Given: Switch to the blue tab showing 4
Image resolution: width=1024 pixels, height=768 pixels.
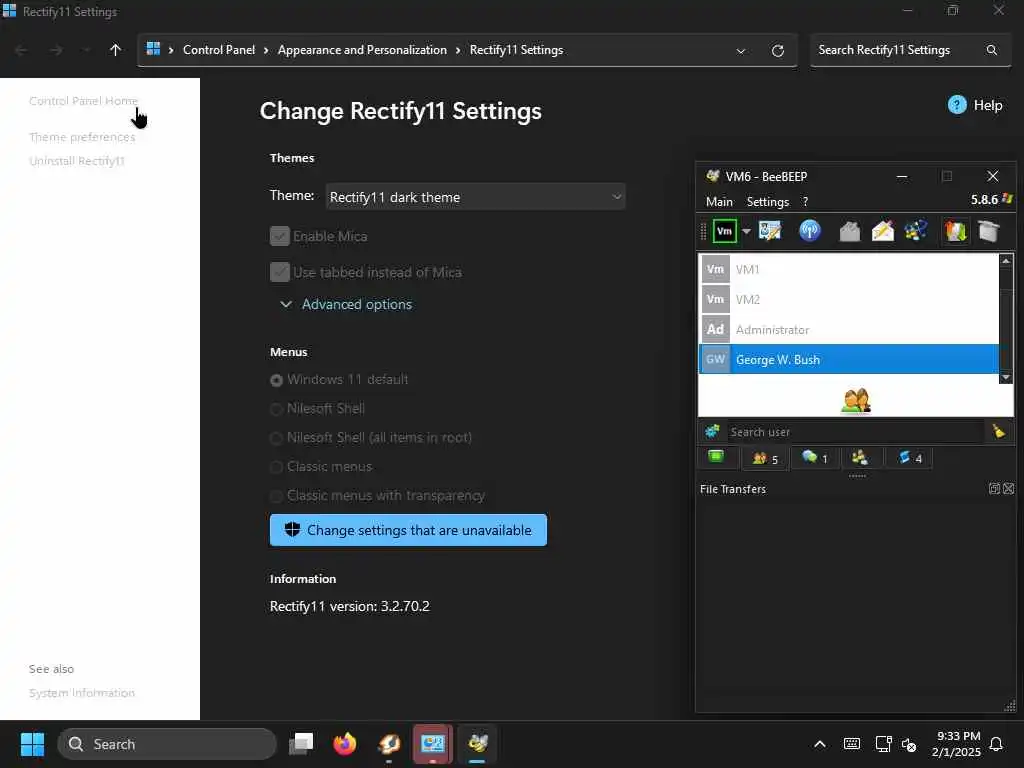Looking at the screenshot, I should pyautogui.click(x=908, y=458).
